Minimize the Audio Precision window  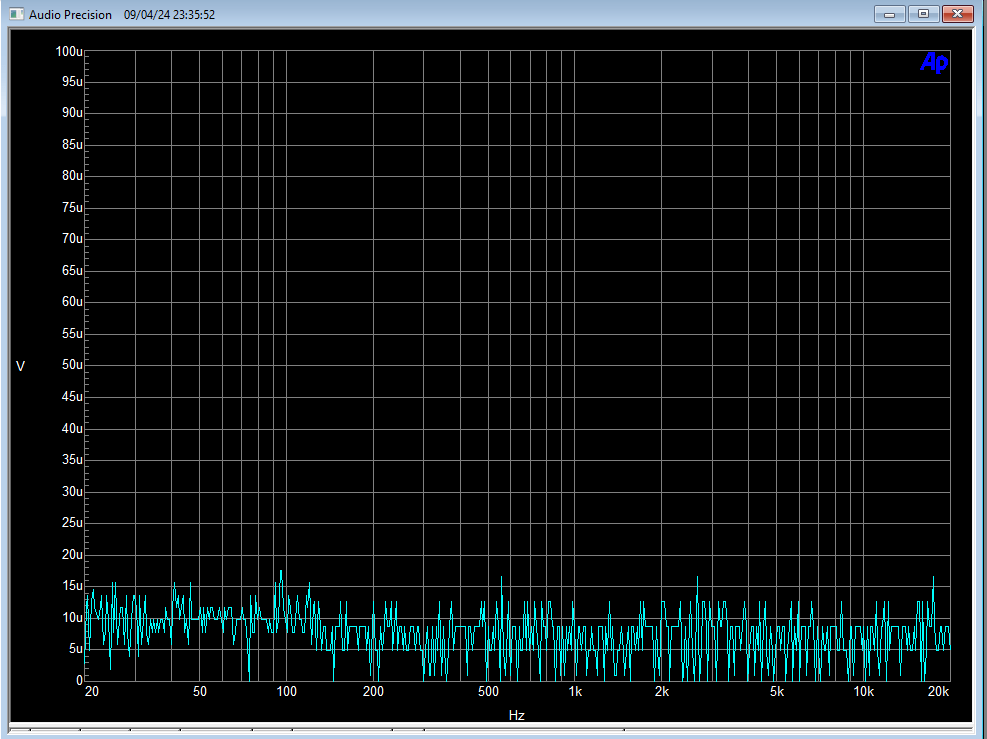(889, 14)
